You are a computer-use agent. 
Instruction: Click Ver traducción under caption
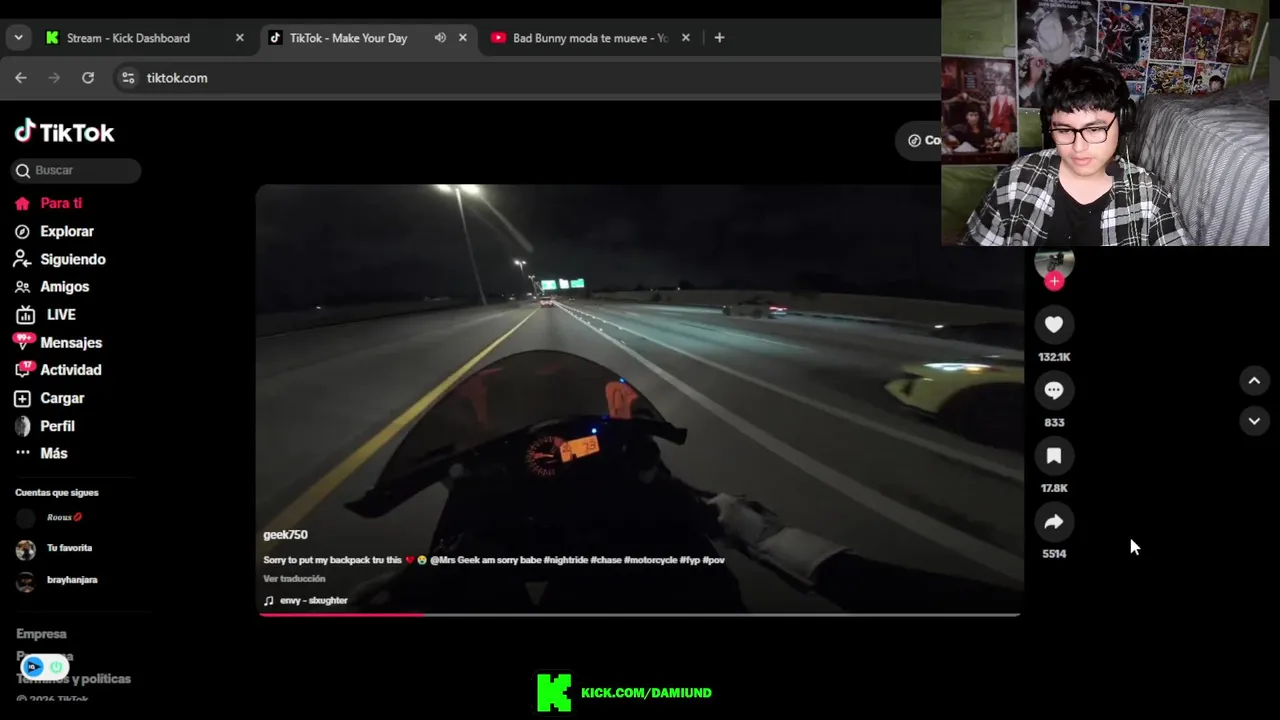tap(294, 578)
